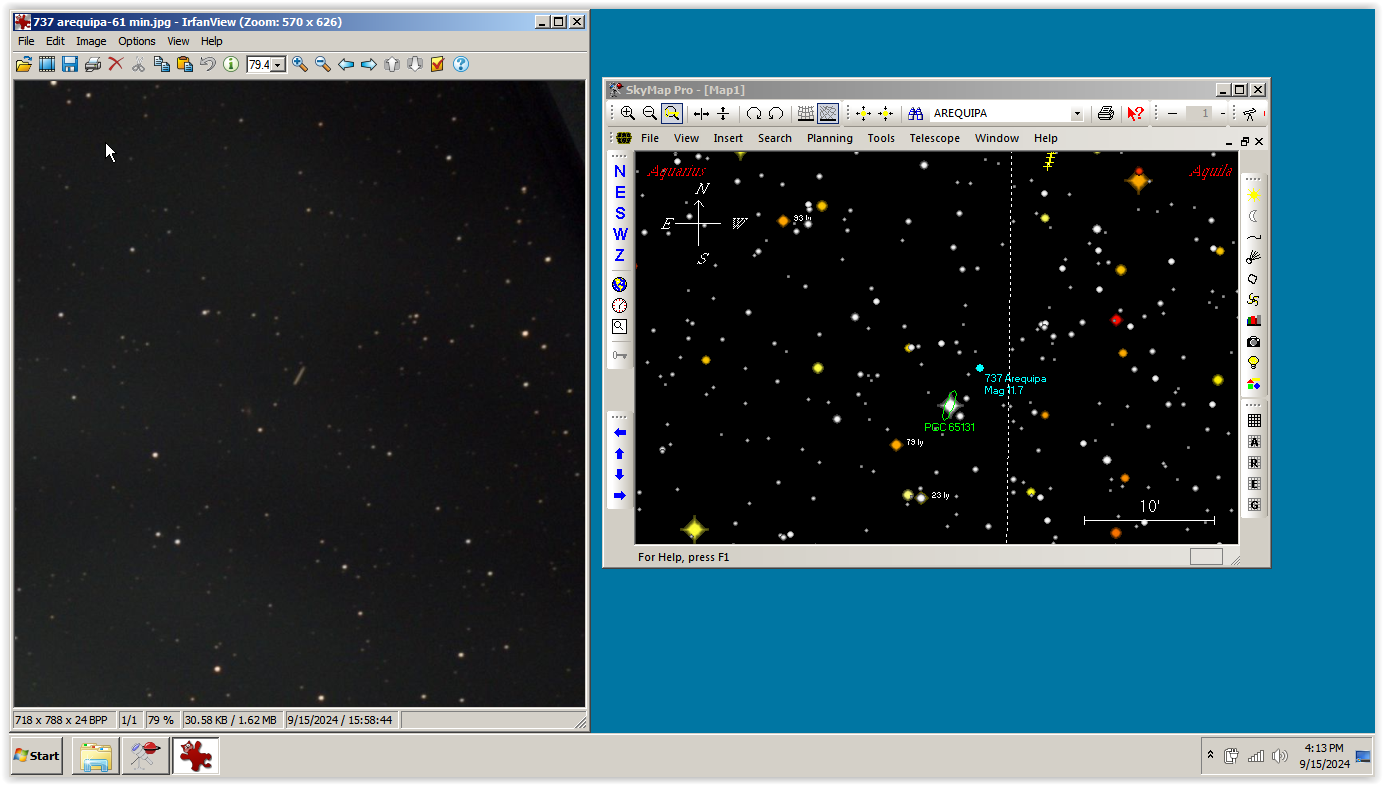Image resolution: width=1383 pixels, height=785 pixels.
Task: Click the Windows Start button
Action: click(37, 756)
